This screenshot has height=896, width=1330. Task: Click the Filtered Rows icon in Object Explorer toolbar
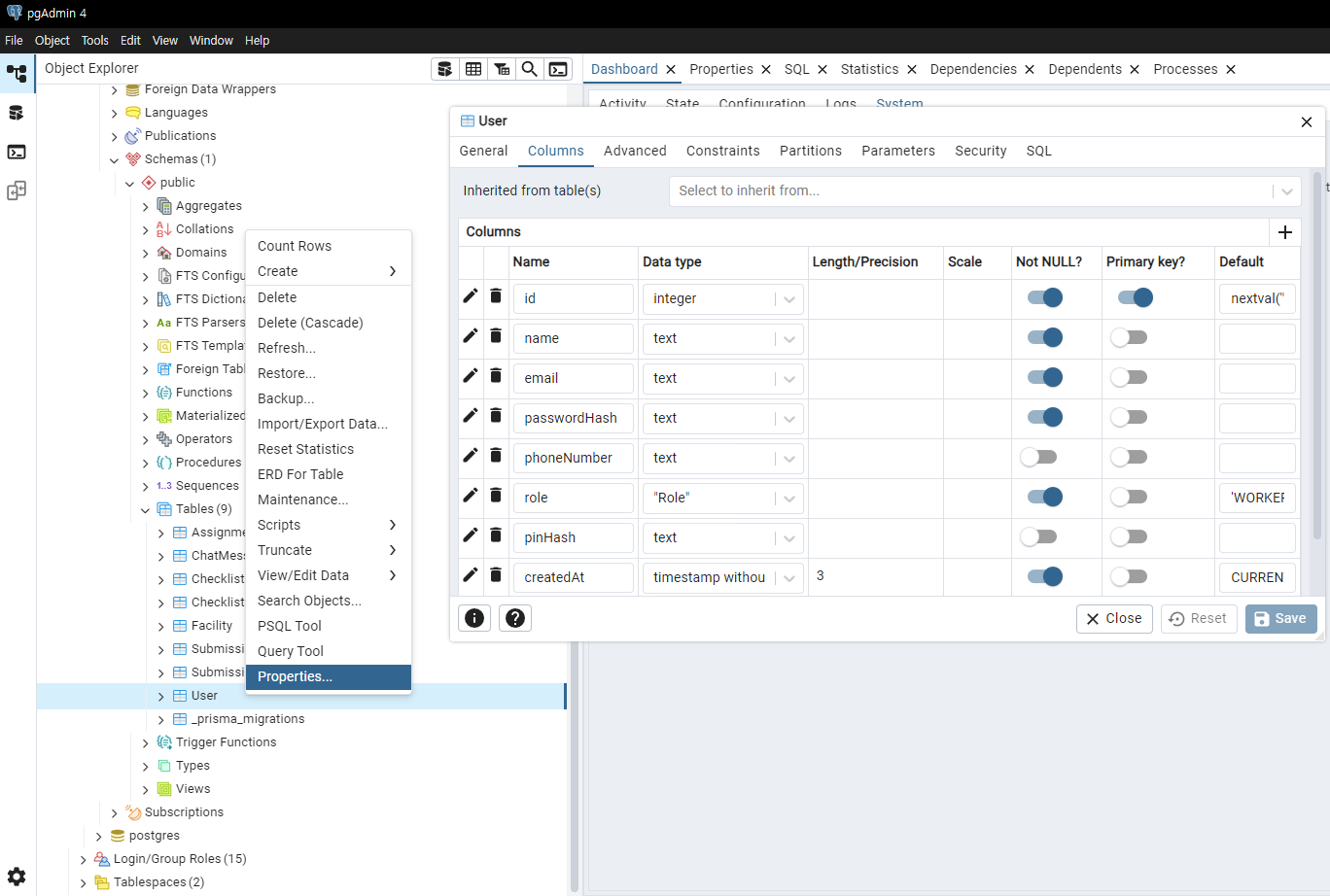tap(502, 69)
